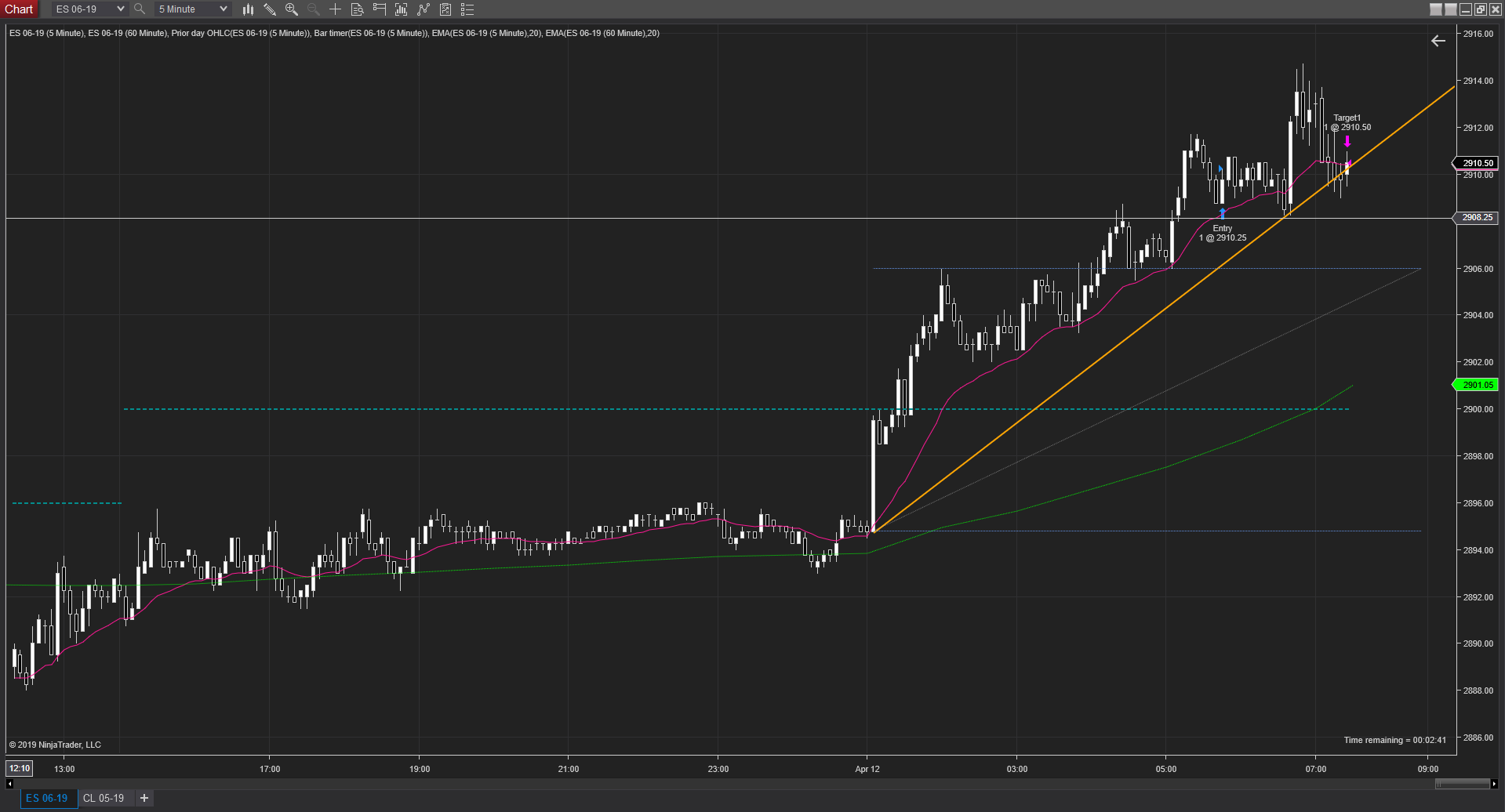Image resolution: width=1505 pixels, height=812 pixels.
Task: Click the red Chart title label
Action: click(x=19, y=9)
